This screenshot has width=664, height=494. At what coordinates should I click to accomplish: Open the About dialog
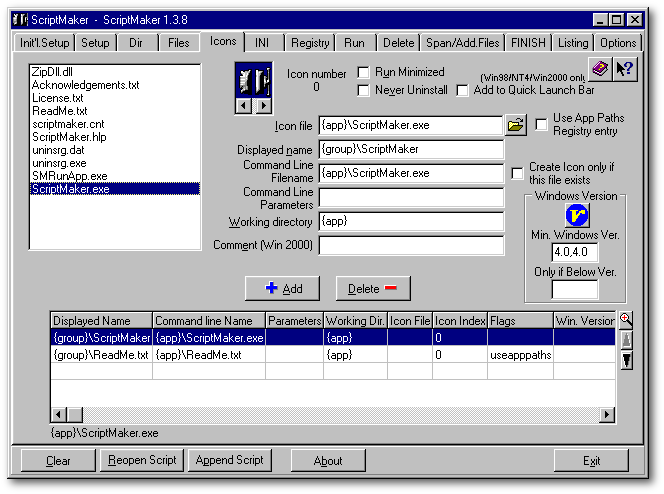(328, 461)
